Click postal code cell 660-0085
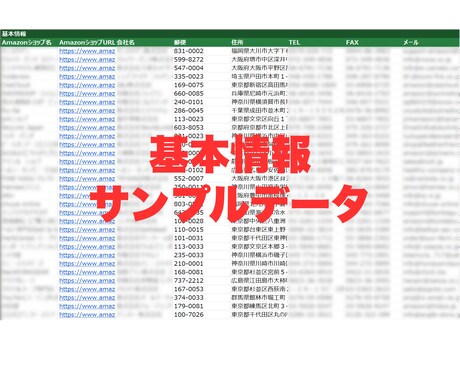The width and height of the screenshot is (460, 380). pos(189,94)
